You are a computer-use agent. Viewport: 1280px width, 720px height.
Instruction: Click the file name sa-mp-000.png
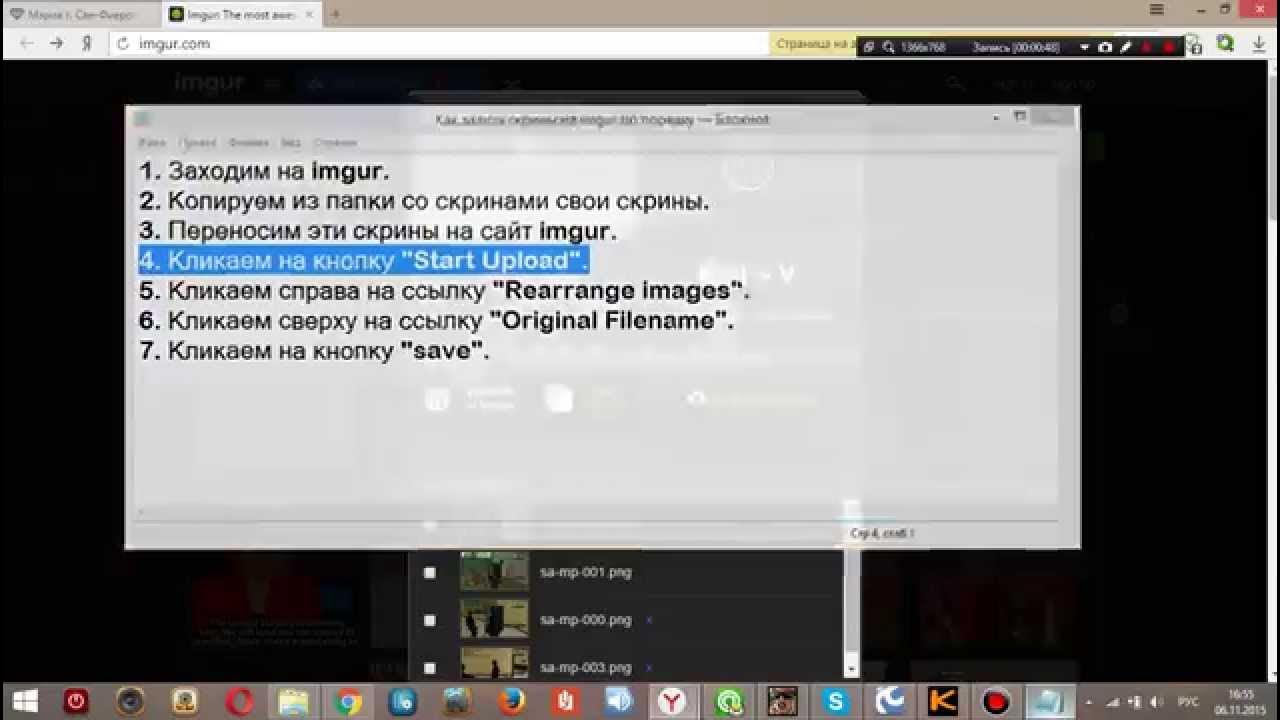(x=585, y=620)
